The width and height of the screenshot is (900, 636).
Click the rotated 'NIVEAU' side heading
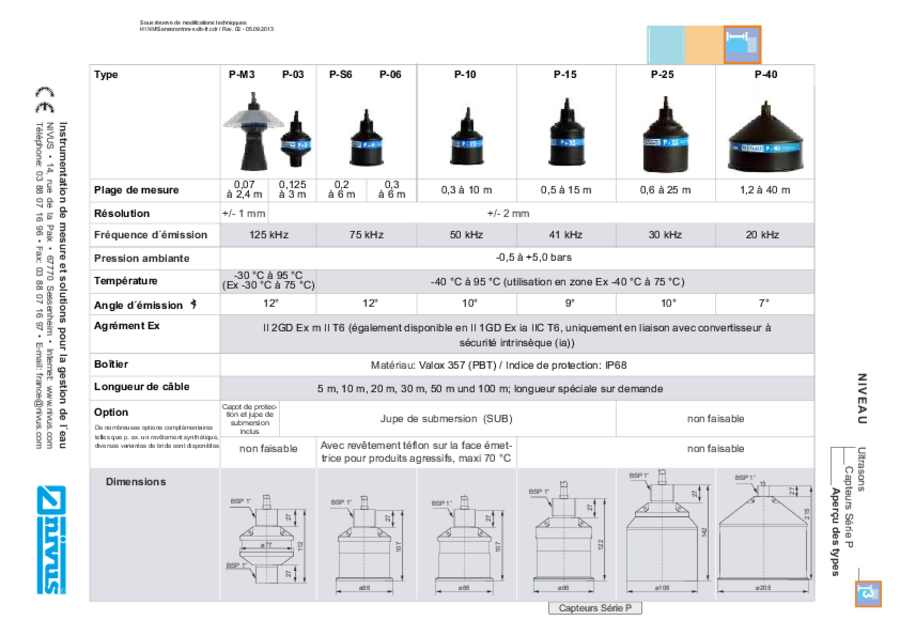[x=862, y=398]
